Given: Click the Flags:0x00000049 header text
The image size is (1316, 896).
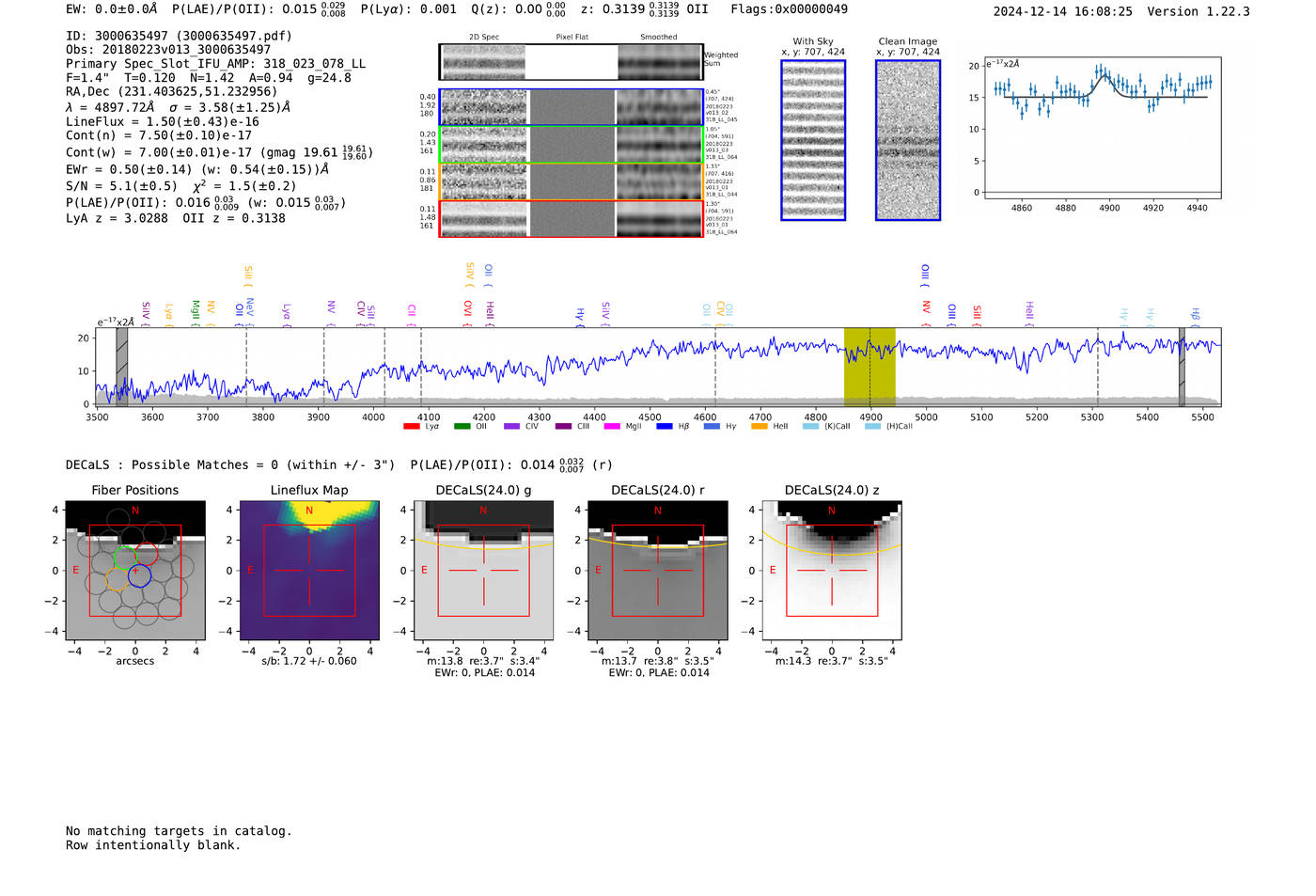Looking at the screenshot, I should (x=789, y=9).
